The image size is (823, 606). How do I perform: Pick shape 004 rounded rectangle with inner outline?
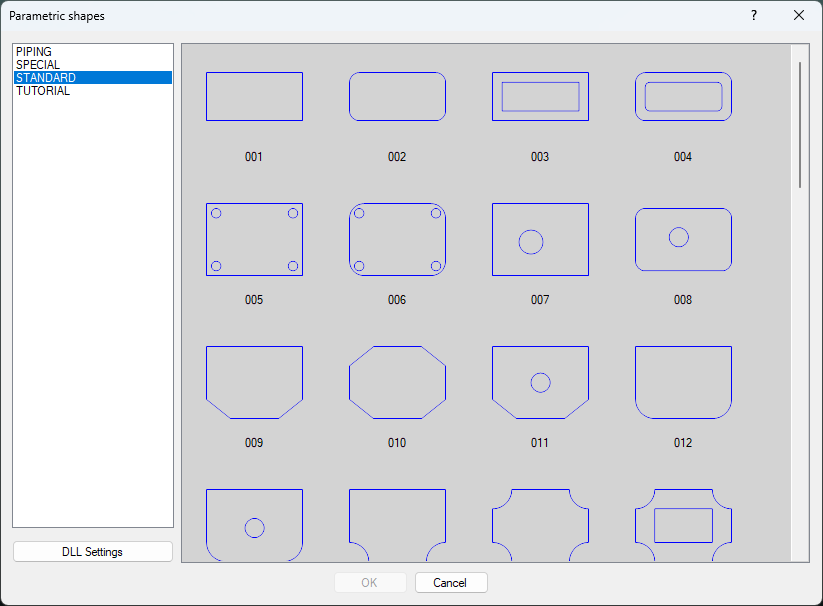pos(683,96)
